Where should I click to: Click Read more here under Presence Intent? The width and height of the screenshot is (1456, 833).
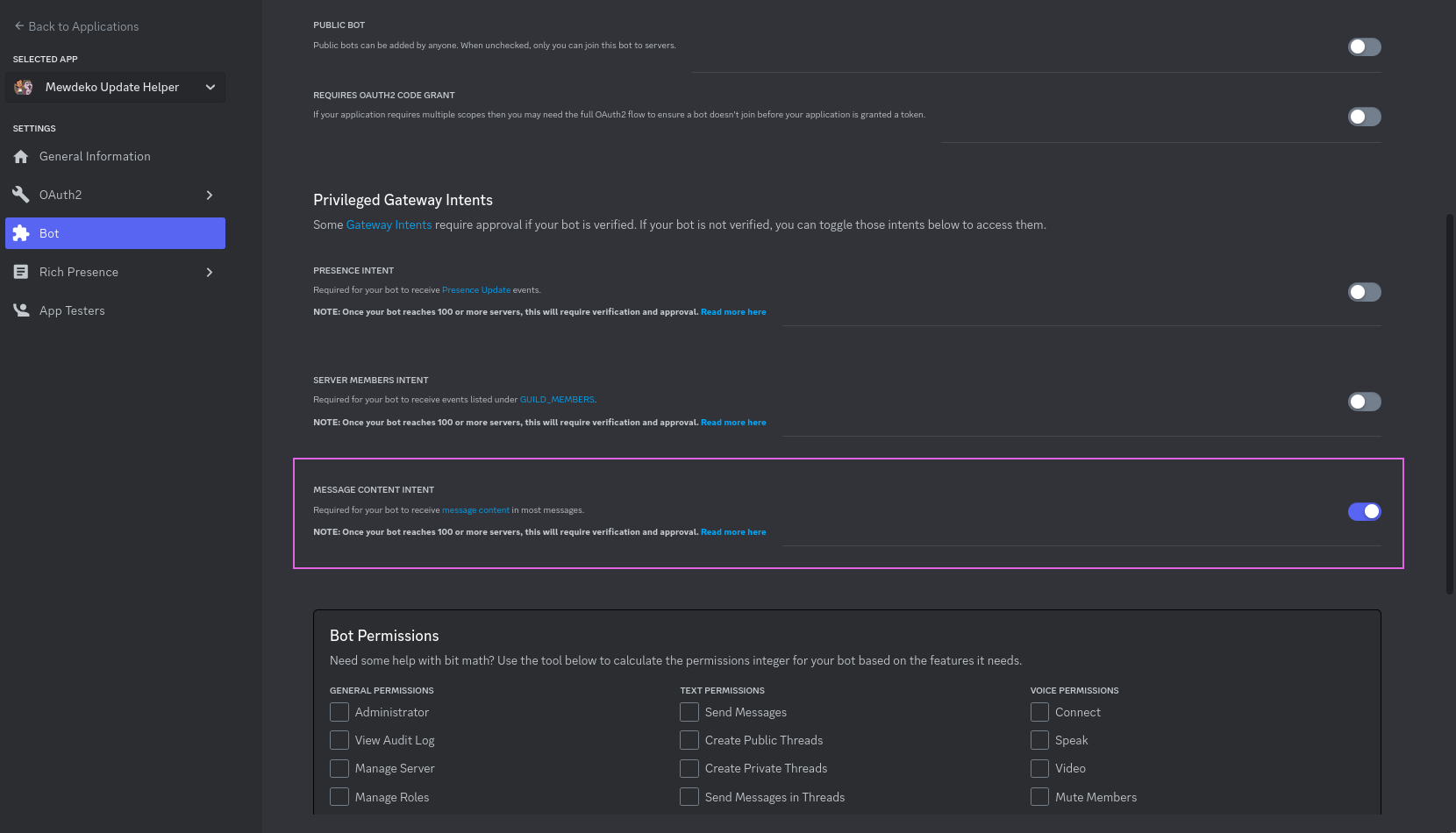(x=733, y=311)
